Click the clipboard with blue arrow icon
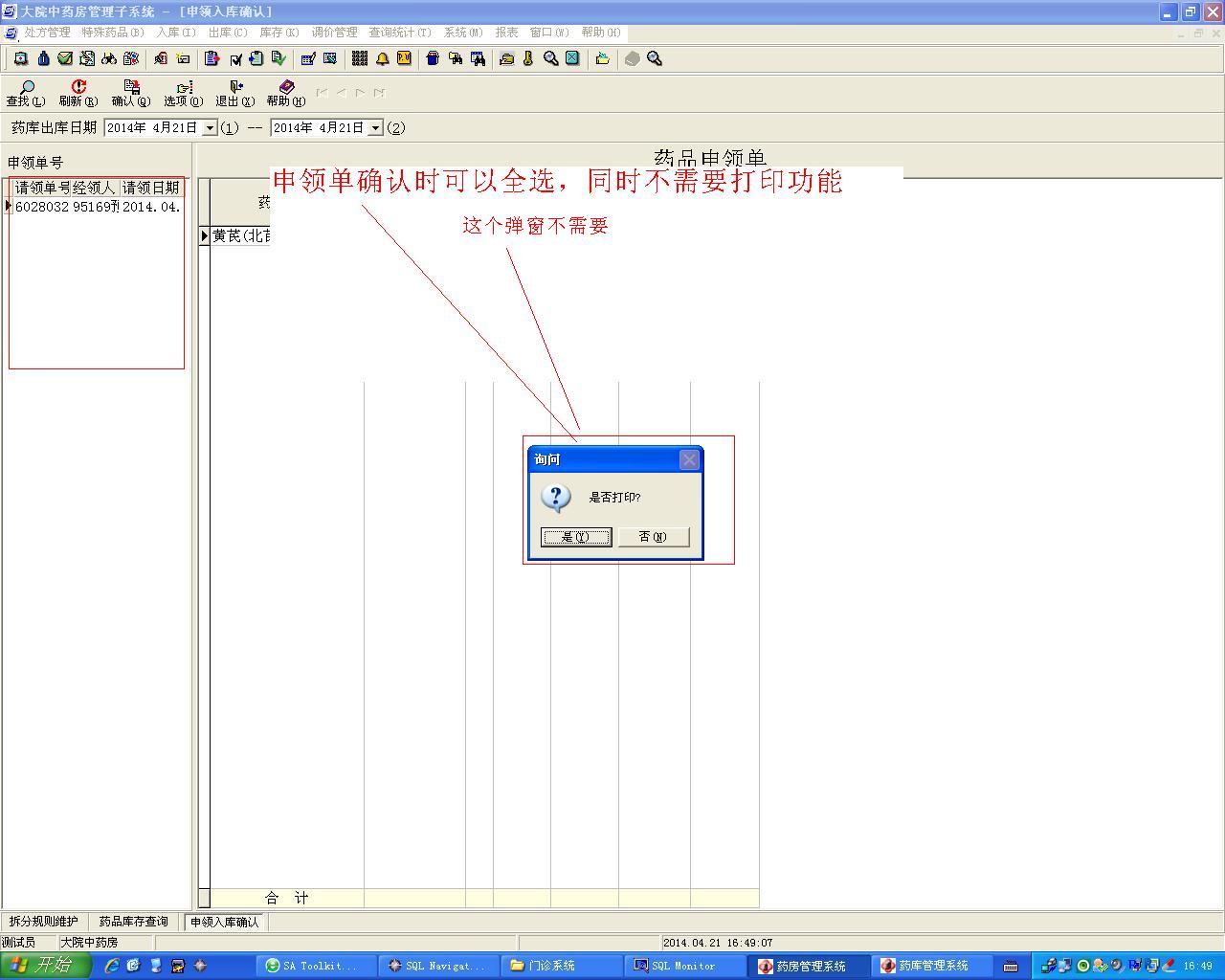Screen dimensions: 1225x980 tap(256, 58)
